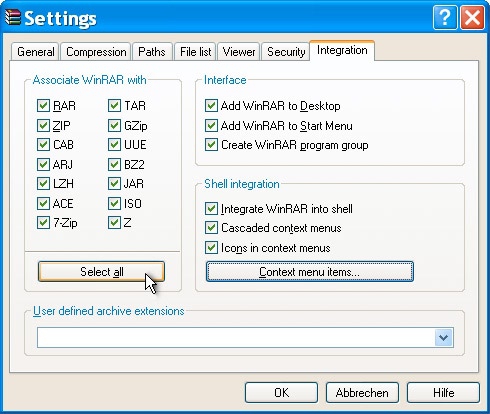490x414 pixels.
Task: Disable Add WinRAR to Desktop
Action: [x=211, y=106]
